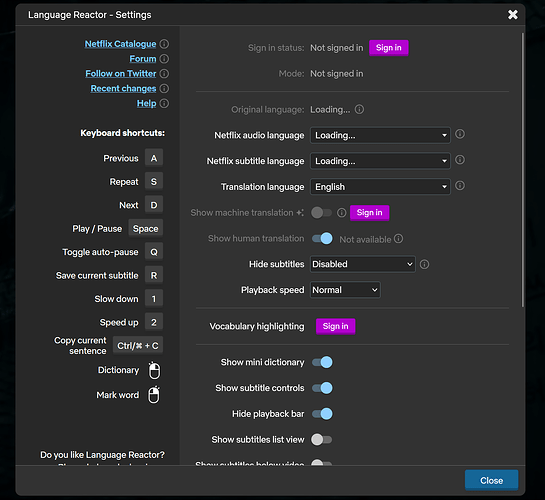545x500 pixels.
Task: Click 'Not signed in' text beside Mode
Action: click(336, 74)
